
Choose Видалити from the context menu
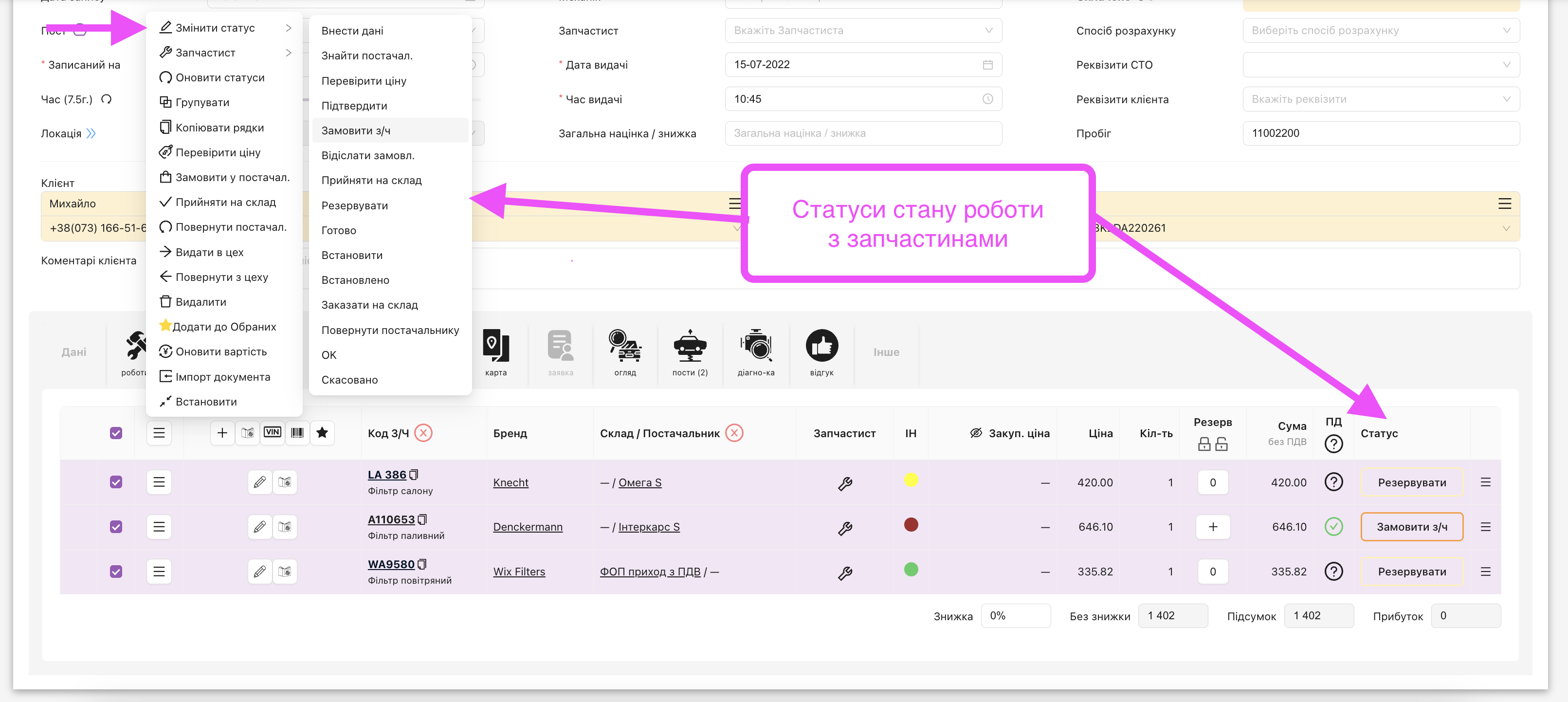point(201,302)
